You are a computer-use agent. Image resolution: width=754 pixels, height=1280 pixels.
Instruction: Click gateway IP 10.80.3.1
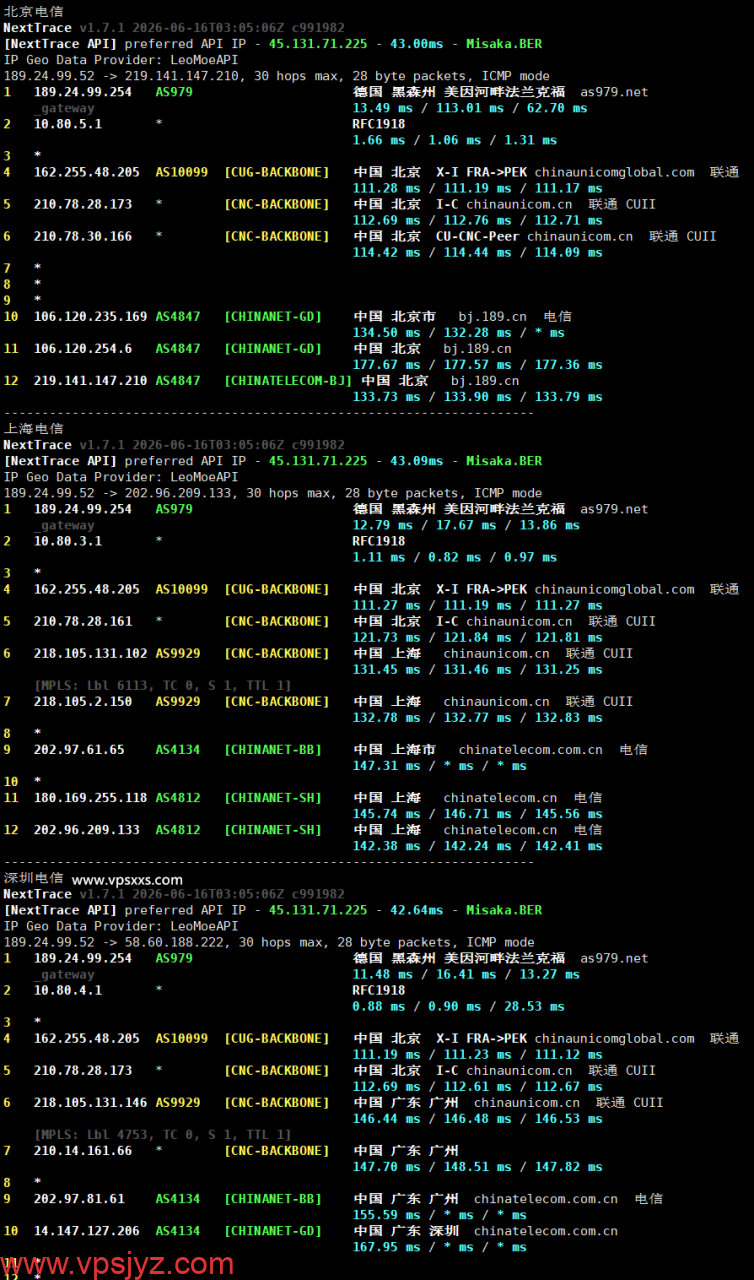click(68, 541)
